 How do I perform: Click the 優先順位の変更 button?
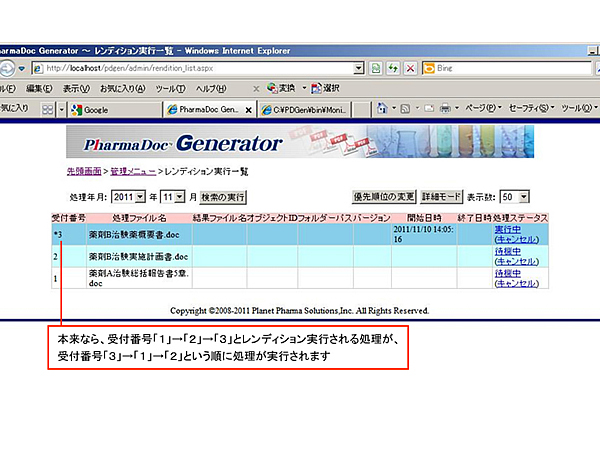(x=384, y=197)
